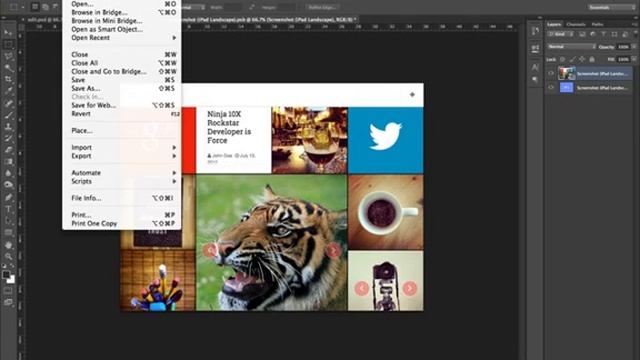Select the Quick Selection tool
Viewport: 640px width, 360px height.
click(x=9, y=68)
